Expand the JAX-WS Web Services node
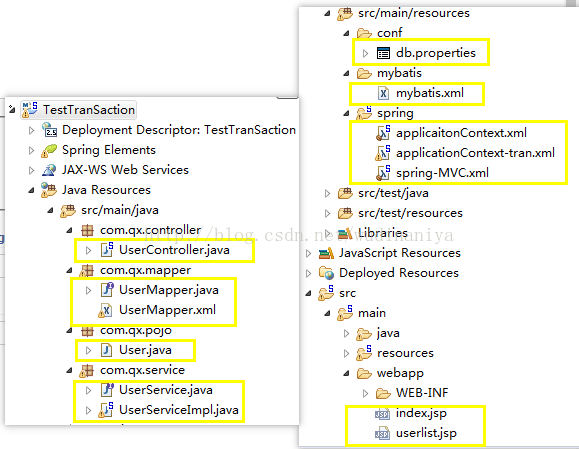This screenshot has height=449, width=579. point(32,170)
